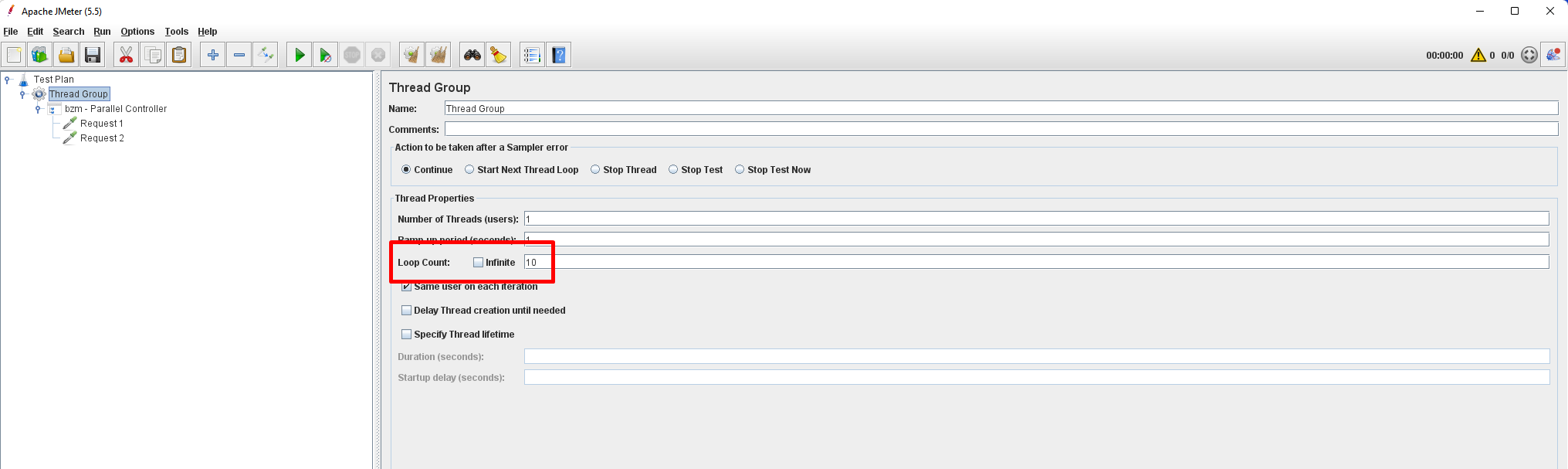Click the Toggle enable/disable icon
This screenshot has height=469, width=1568.
click(266, 55)
